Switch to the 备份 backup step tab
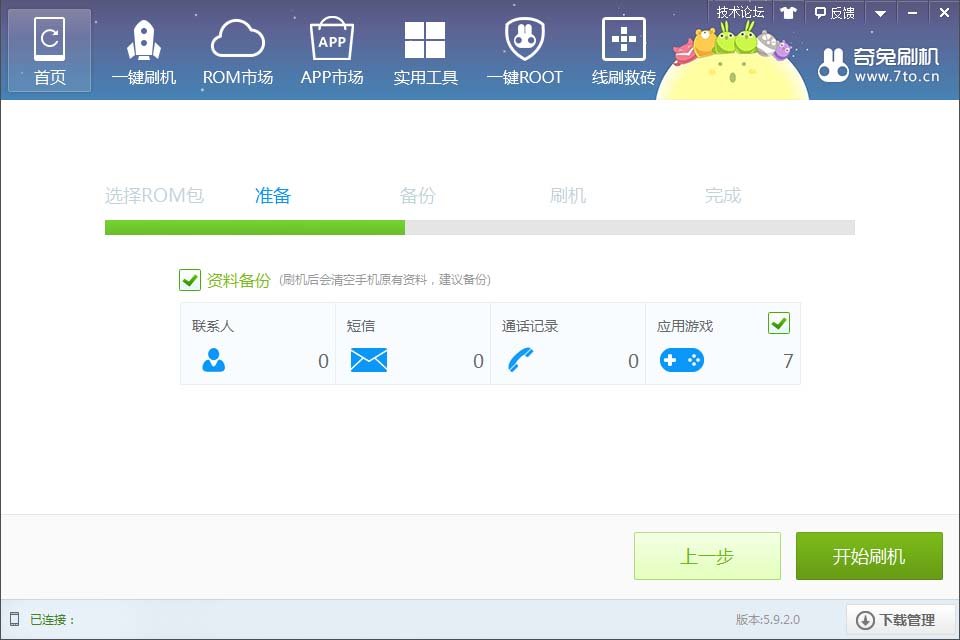The width and height of the screenshot is (960, 640). pyautogui.click(x=418, y=196)
